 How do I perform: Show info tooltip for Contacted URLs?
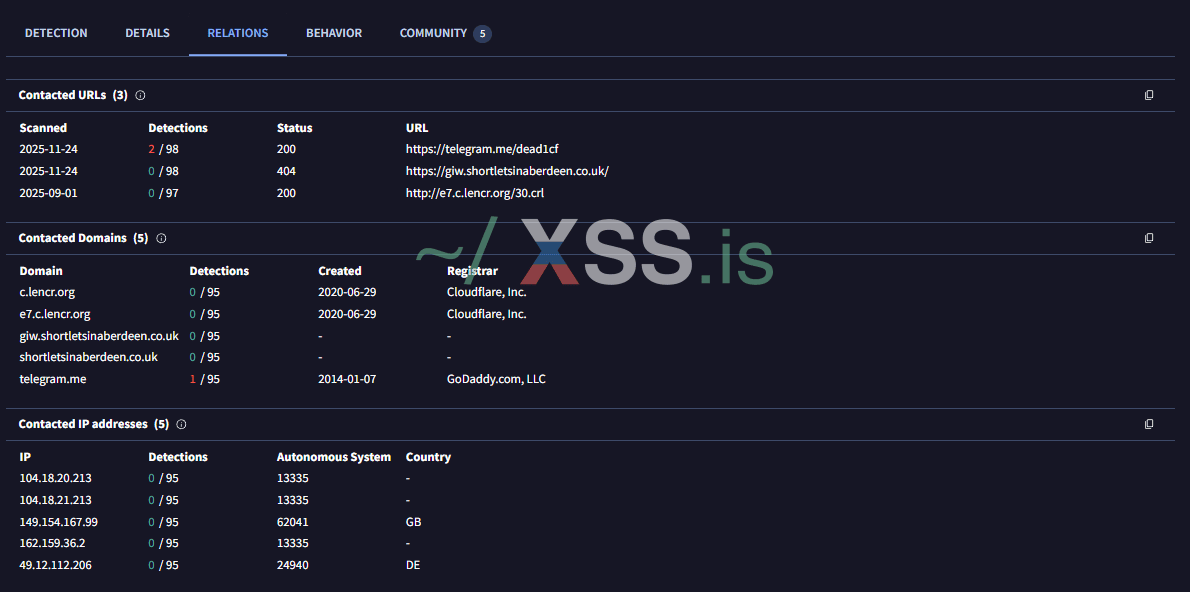tap(140, 96)
